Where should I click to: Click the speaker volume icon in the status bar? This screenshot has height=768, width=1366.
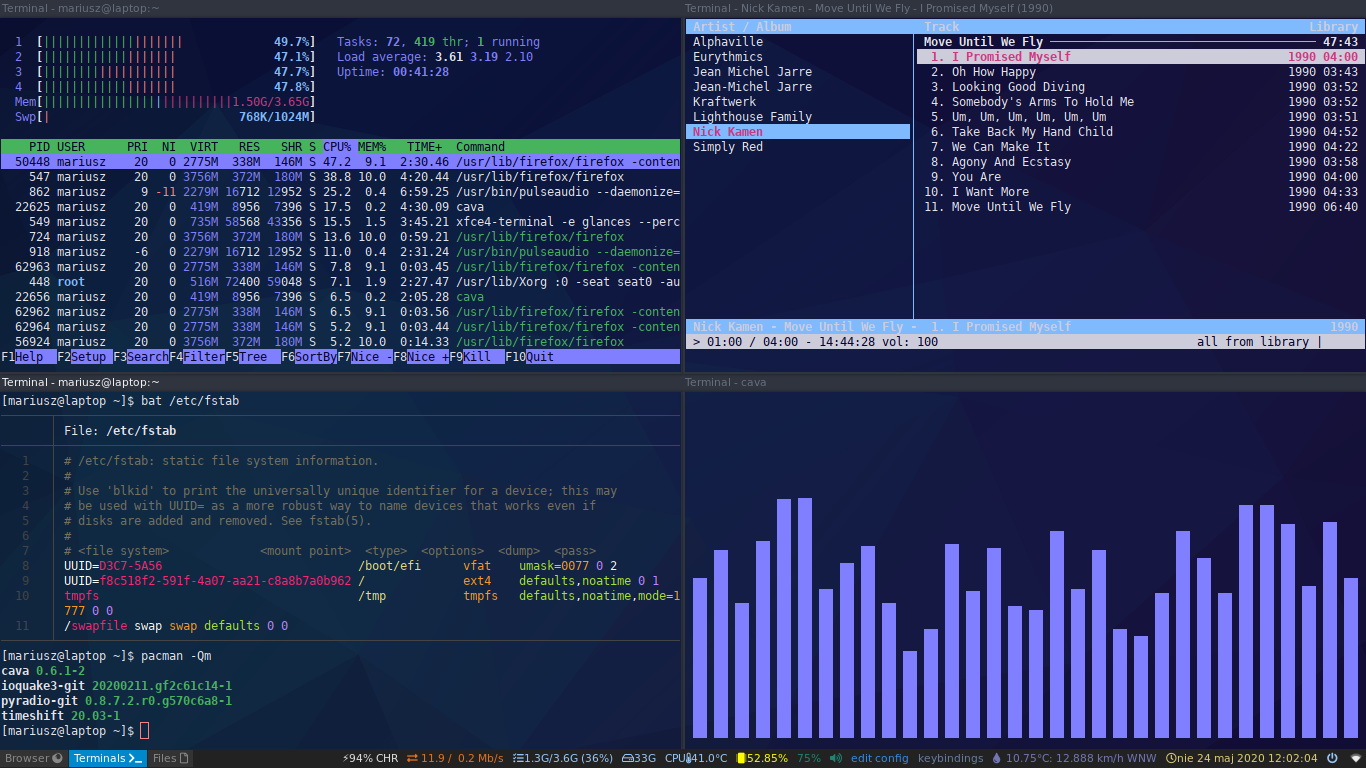pos(836,758)
